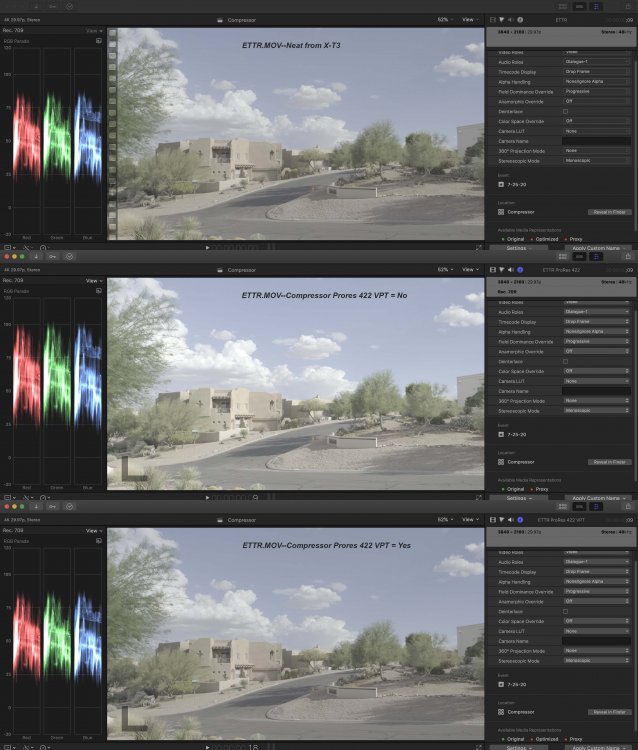This screenshot has width=638, height=750.
Task: Click scope settings icon beside topmost RGB Parade
Action: click(98, 41)
